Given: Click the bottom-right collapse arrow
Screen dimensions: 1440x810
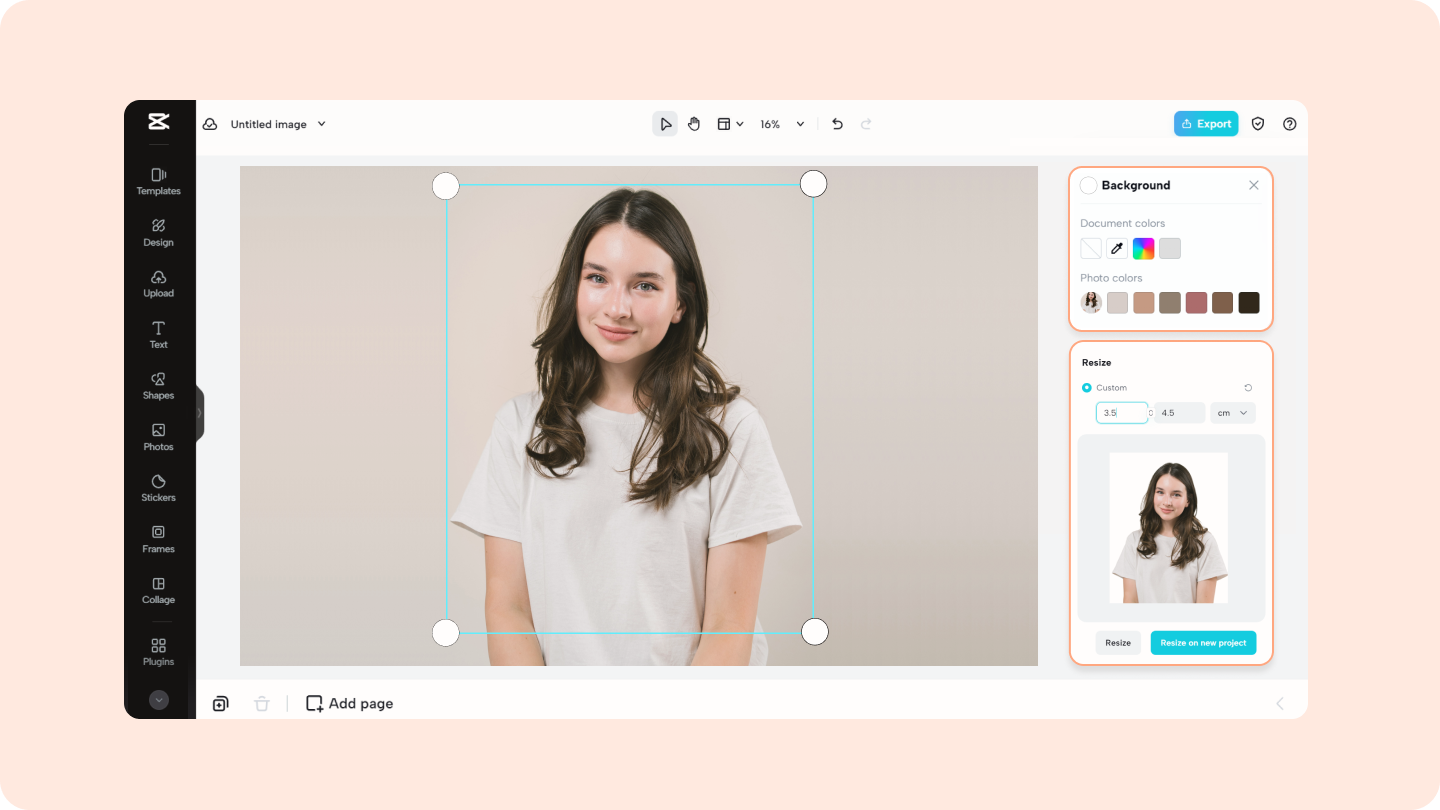Looking at the screenshot, I should pos(1280,704).
